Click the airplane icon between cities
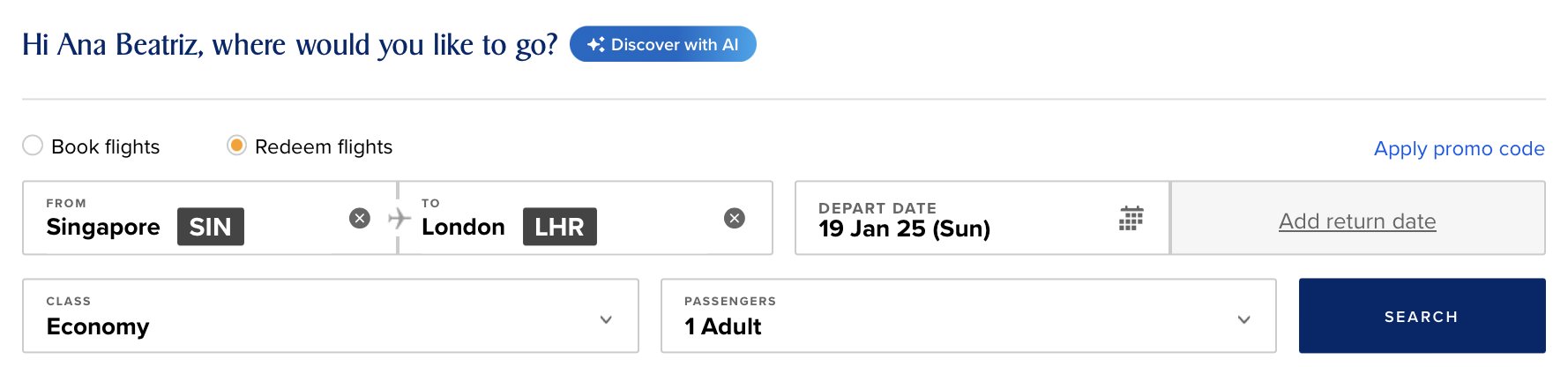 coord(399,218)
